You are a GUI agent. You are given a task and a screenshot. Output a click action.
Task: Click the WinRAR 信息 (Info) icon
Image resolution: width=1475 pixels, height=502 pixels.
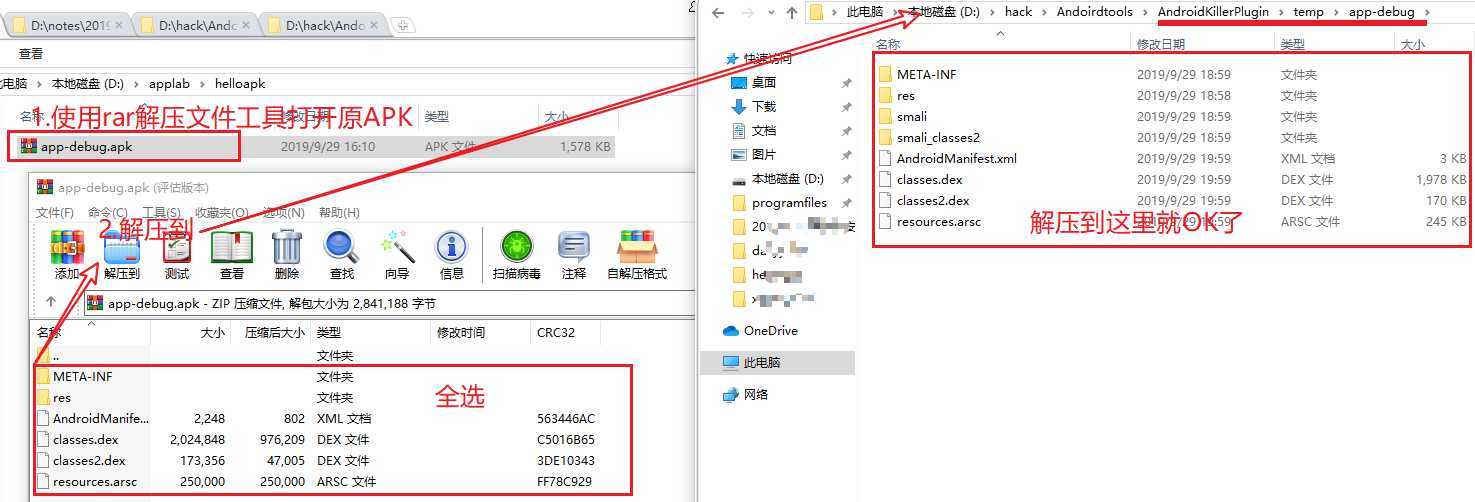click(x=452, y=247)
